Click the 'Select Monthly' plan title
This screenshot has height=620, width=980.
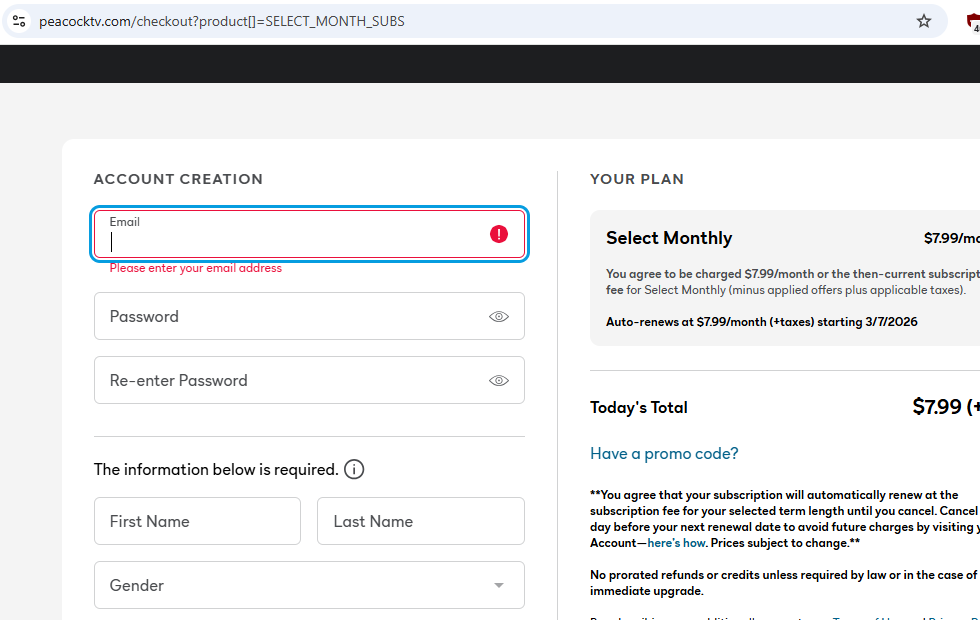click(x=669, y=238)
